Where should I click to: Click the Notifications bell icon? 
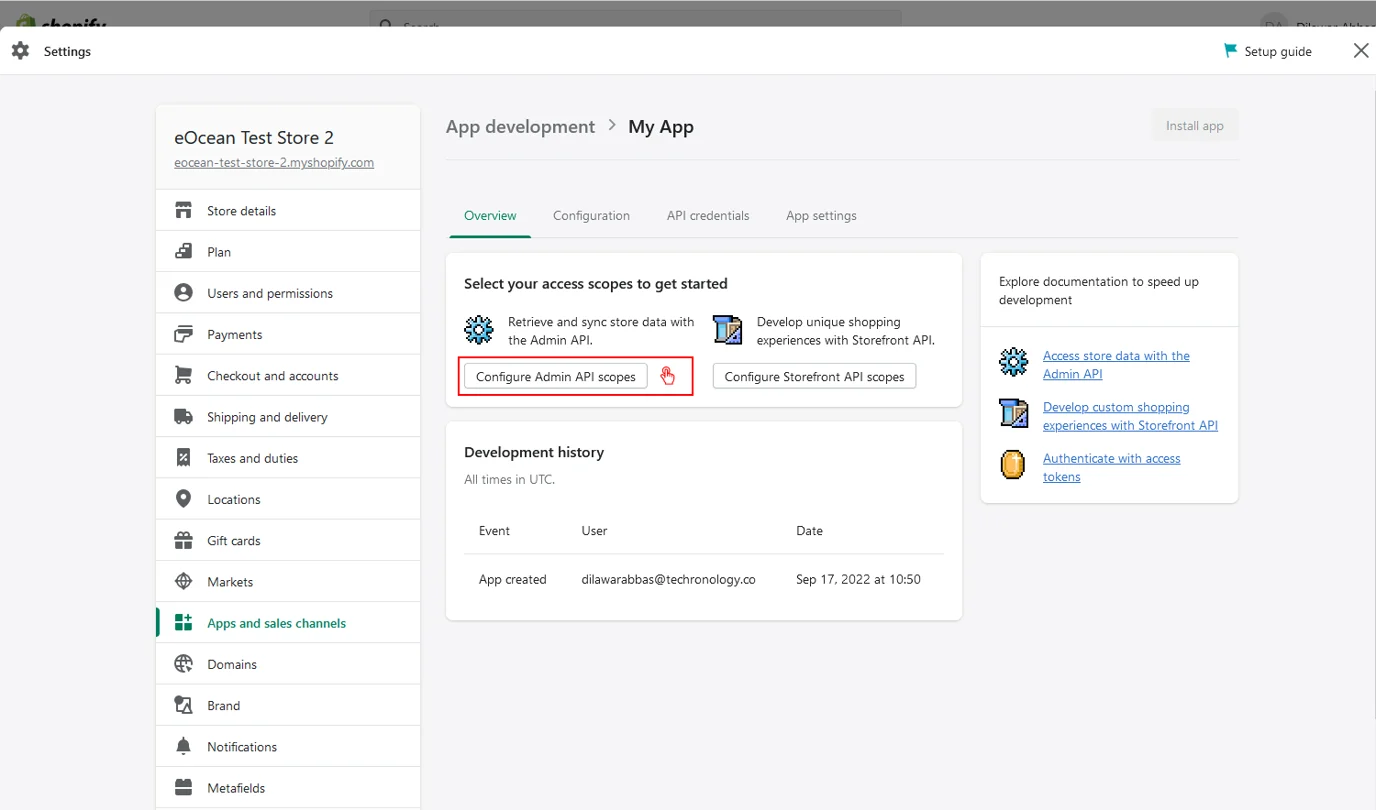tap(183, 747)
